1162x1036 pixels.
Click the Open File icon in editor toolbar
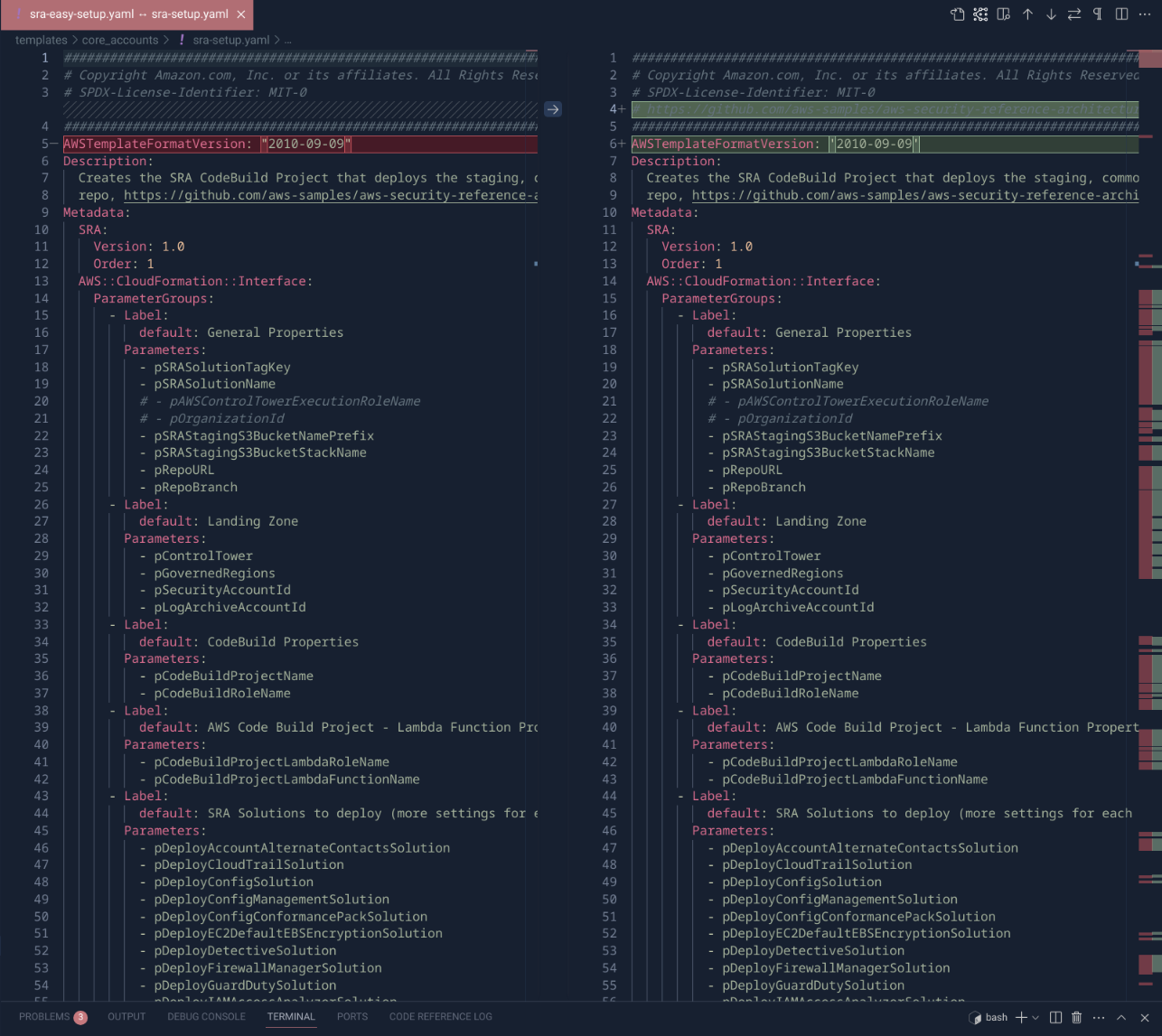pos(958,14)
